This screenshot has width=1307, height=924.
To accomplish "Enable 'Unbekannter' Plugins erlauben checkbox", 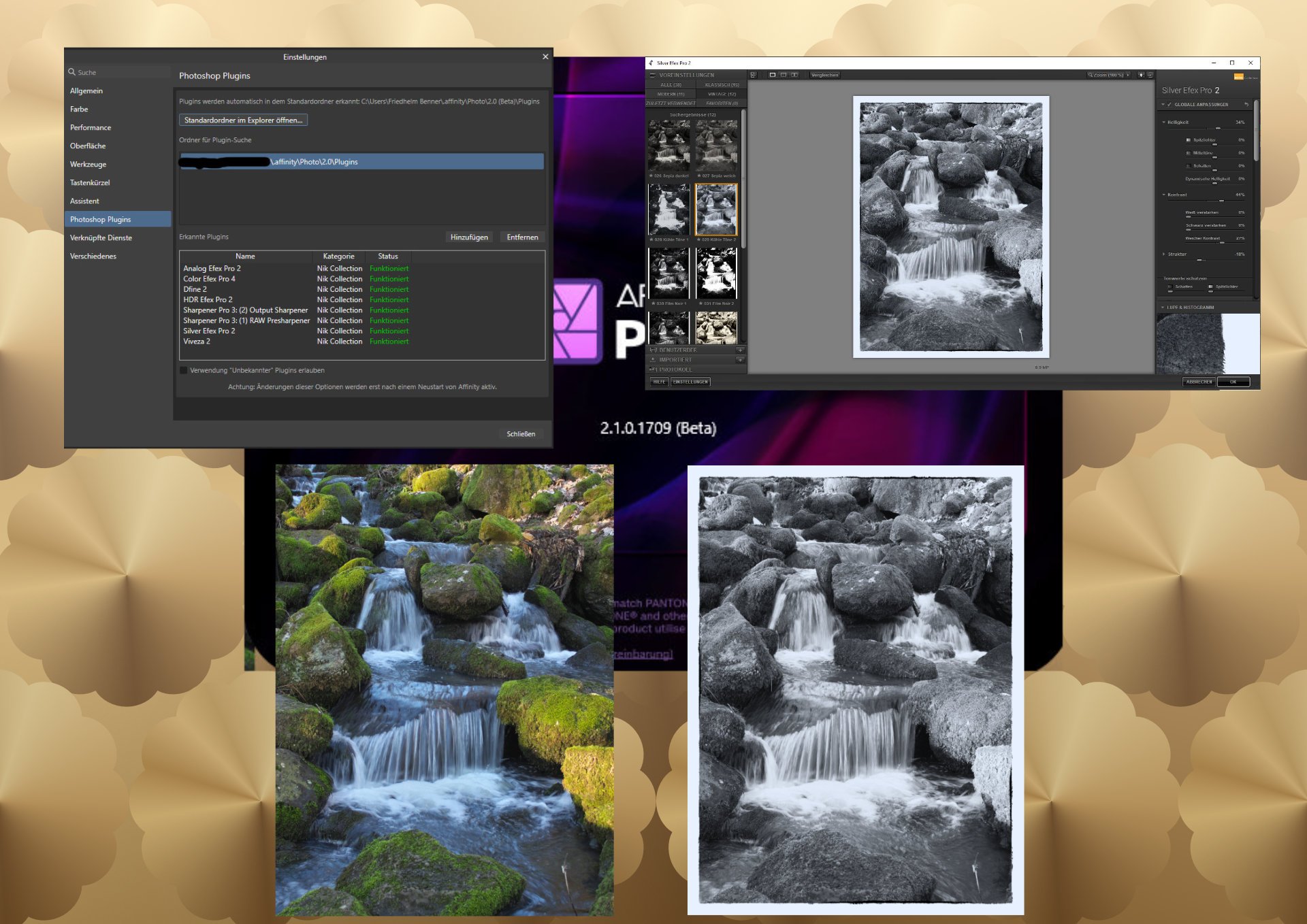I will [183, 370].
